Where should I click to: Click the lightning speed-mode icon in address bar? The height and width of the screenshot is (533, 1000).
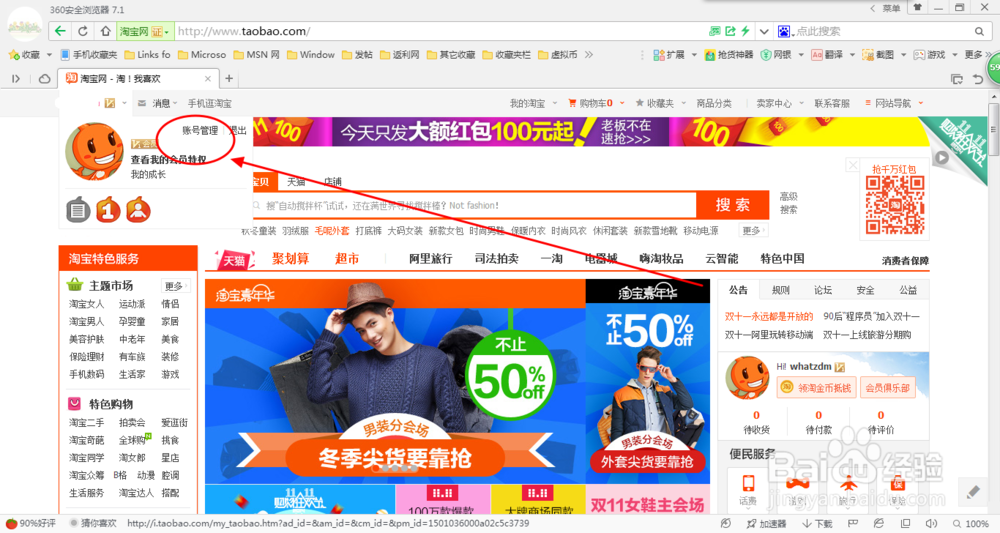(x=745, y=31)
